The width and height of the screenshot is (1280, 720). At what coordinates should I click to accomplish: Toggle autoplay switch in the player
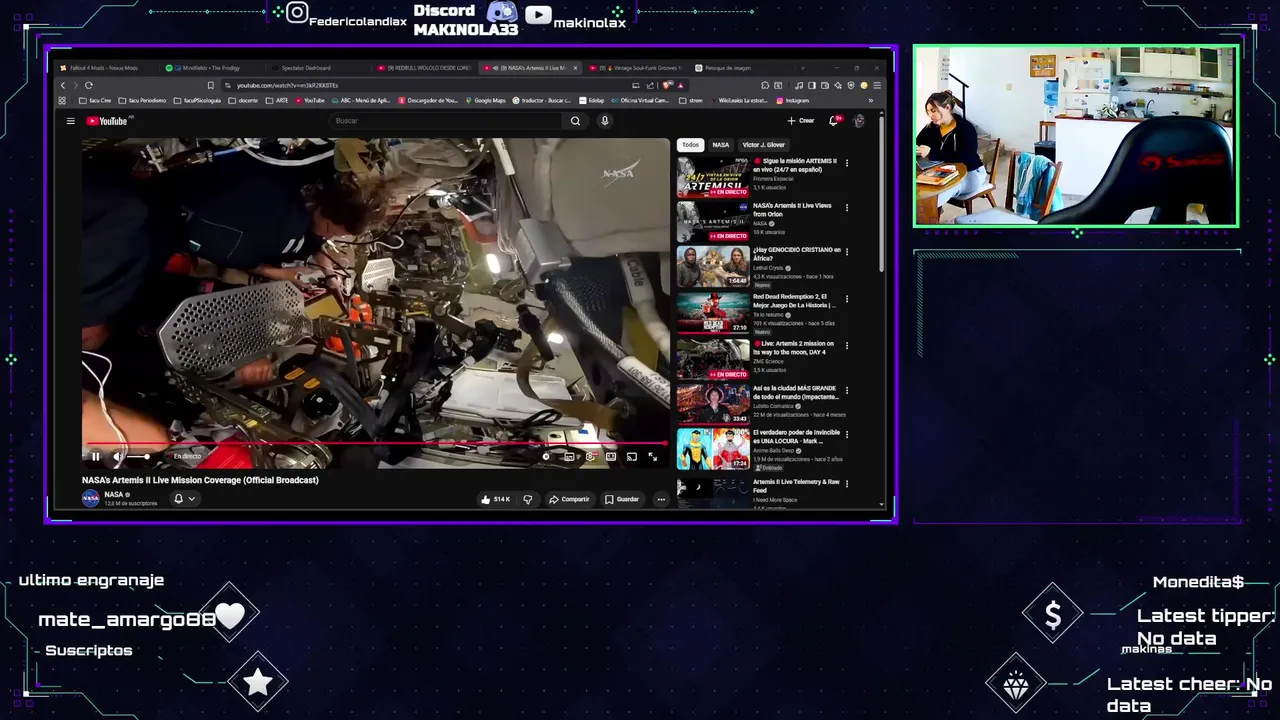546,457
